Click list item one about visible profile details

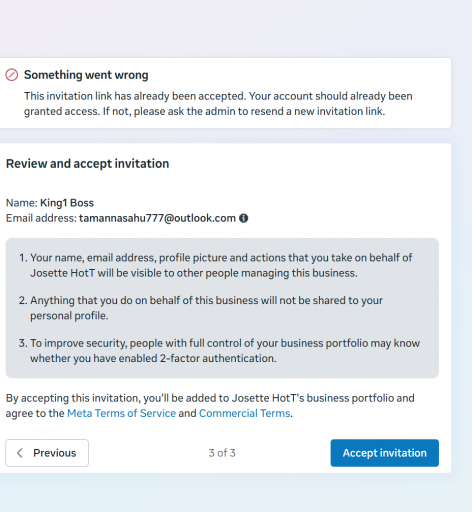tap(216, 265)
